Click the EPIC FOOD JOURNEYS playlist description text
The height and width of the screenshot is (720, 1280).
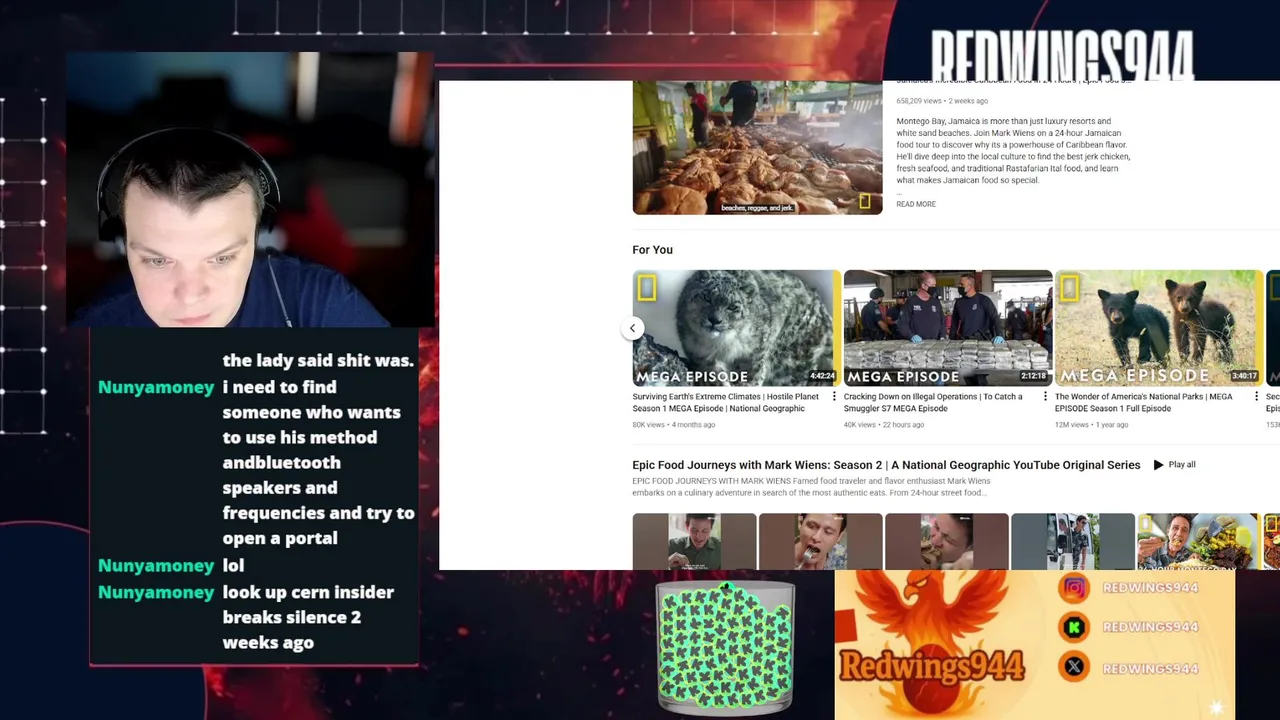tap(811, 487)
